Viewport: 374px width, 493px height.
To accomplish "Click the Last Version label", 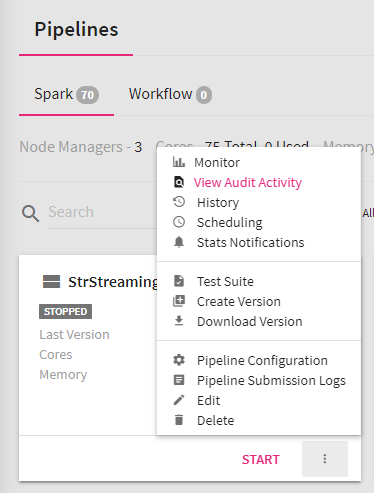I will pyautogui.click(x=74, y=334).
